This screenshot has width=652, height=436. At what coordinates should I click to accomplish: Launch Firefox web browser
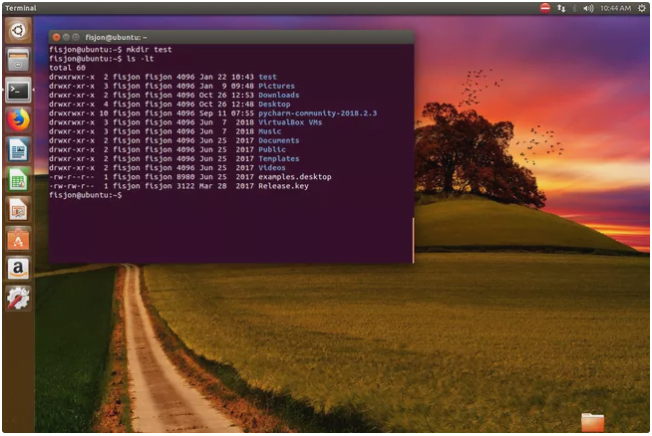pyautogui.click(x=18, y=120)
